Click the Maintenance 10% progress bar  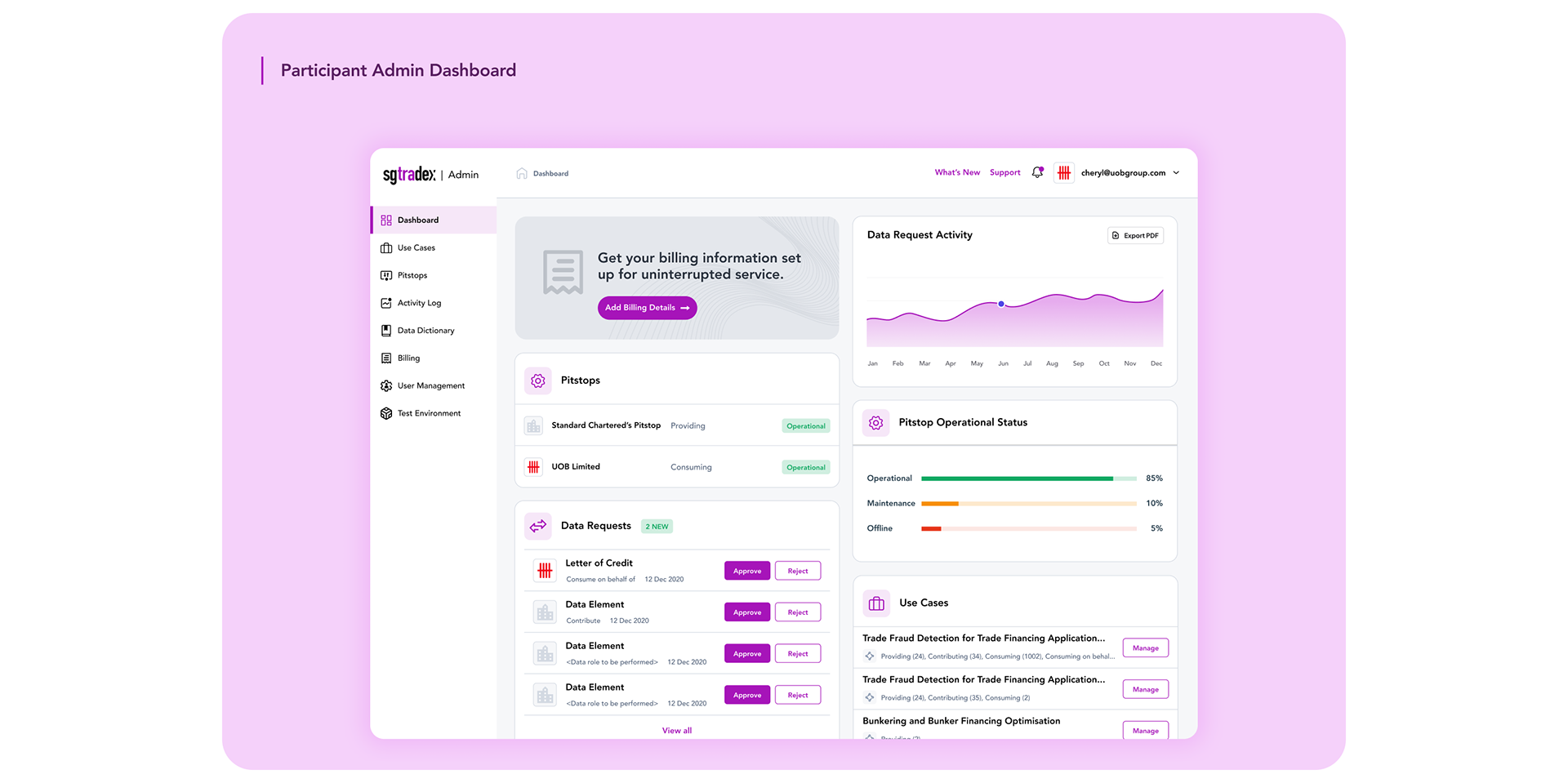point(1029,504)
